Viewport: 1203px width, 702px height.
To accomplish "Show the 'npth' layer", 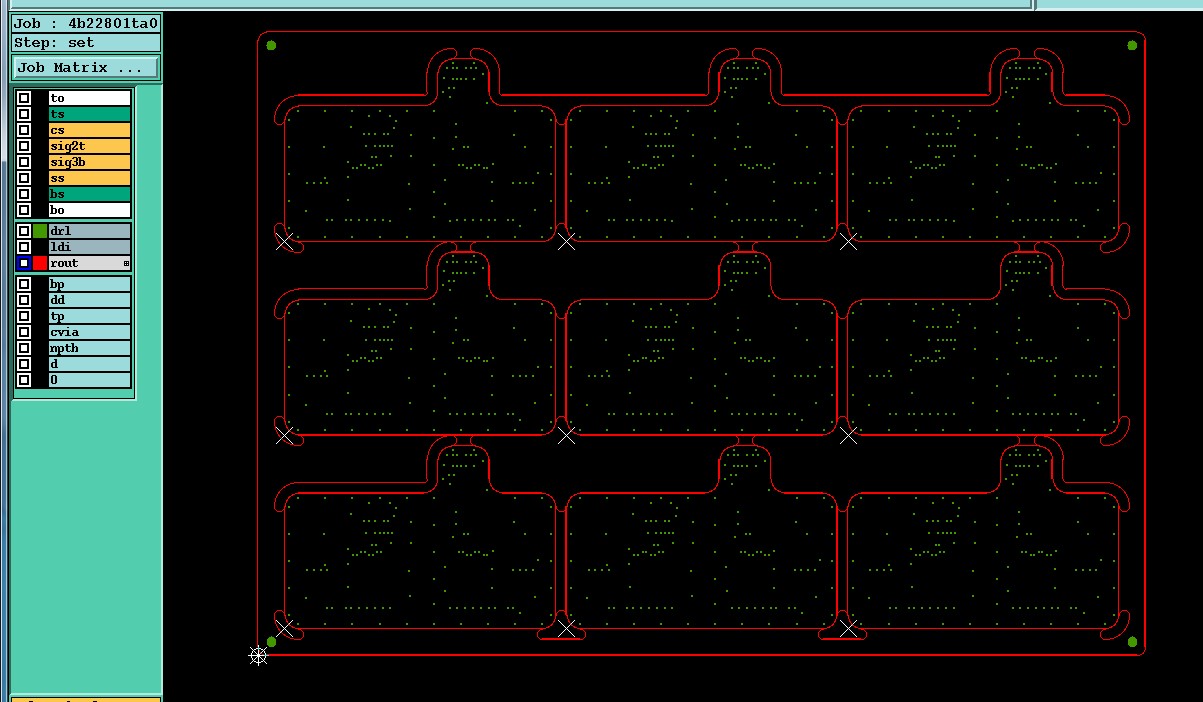I will tap(90, 348).
